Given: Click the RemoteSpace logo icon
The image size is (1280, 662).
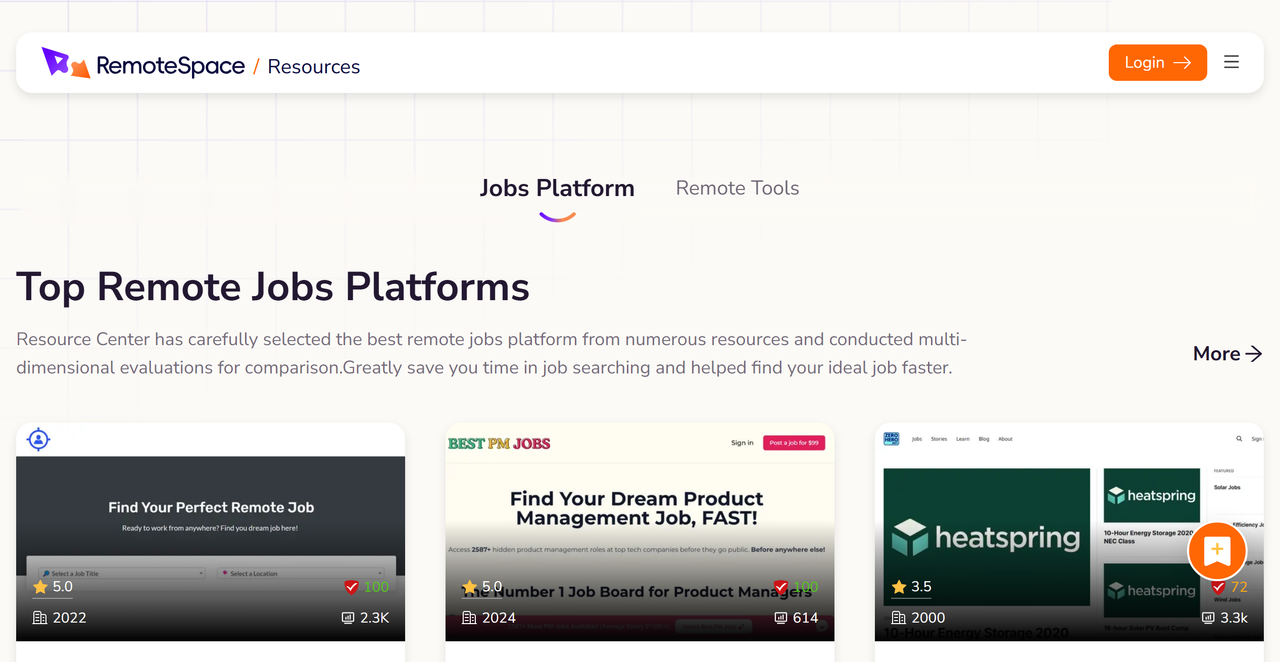Looking at the screenshot, I should coord(66,63).
